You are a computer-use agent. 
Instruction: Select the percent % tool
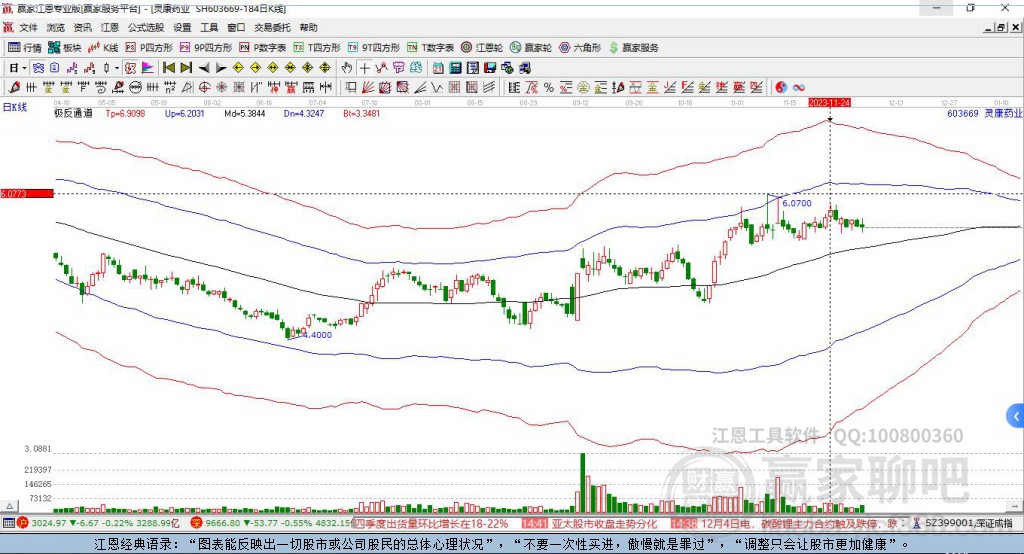click(549, 87)
